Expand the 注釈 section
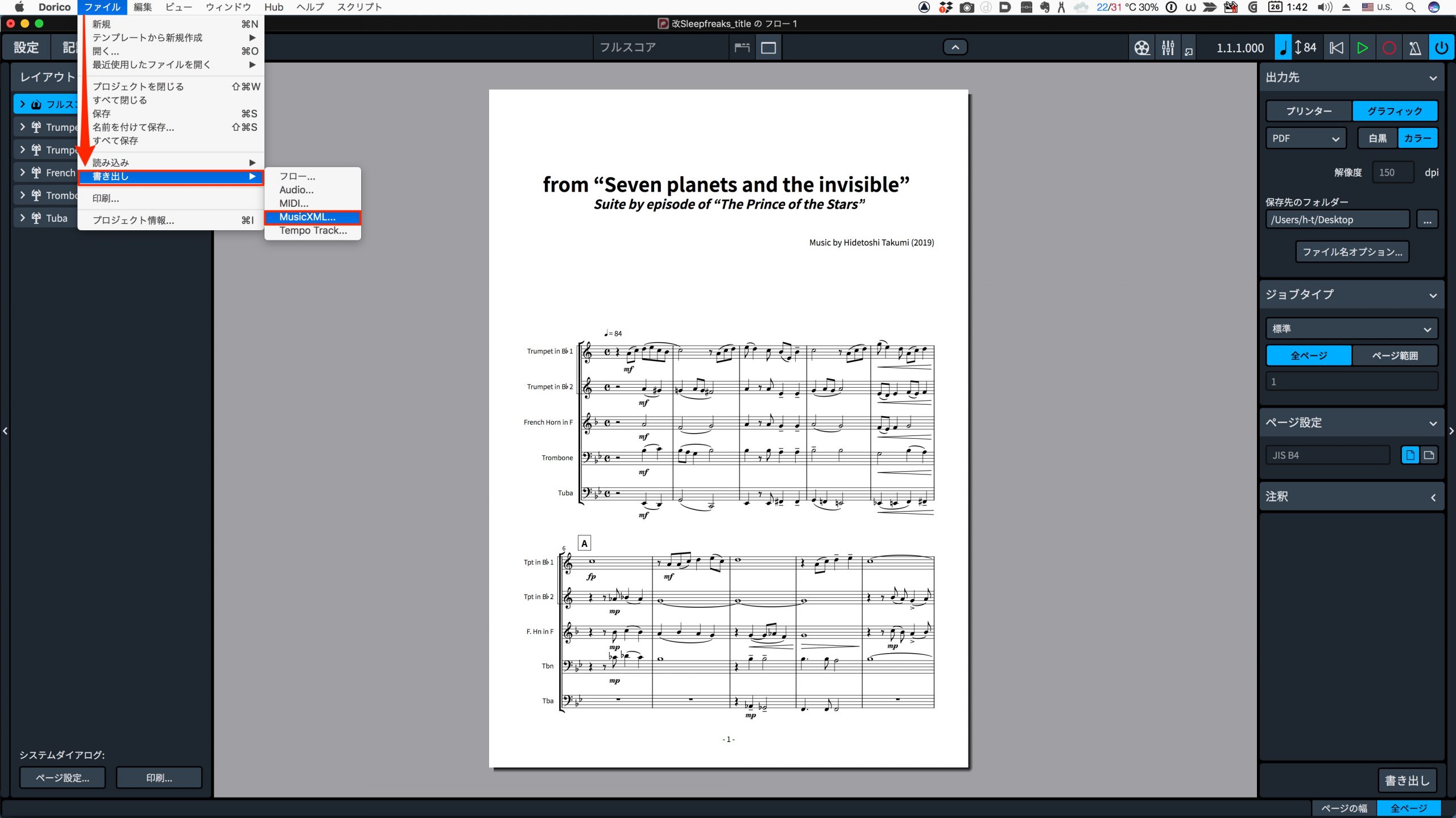 click(x=1433, y=497)
